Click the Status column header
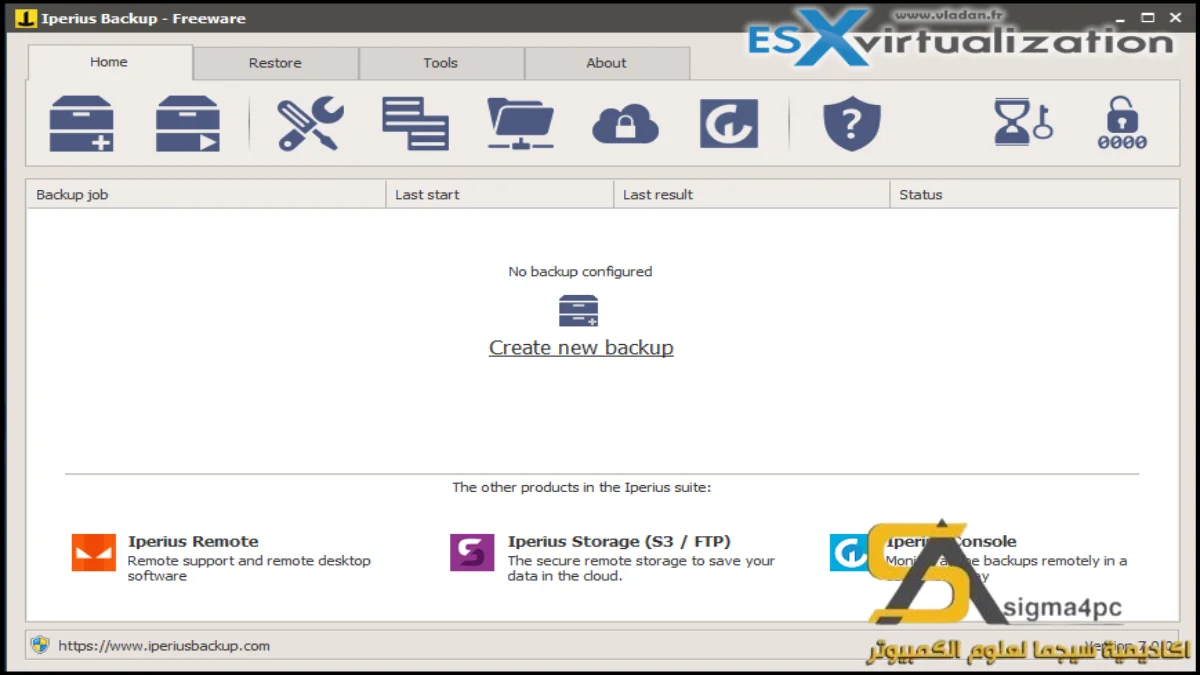Image resolution: width=1200 pixels, height=675 pixels. coord(1034,195)
